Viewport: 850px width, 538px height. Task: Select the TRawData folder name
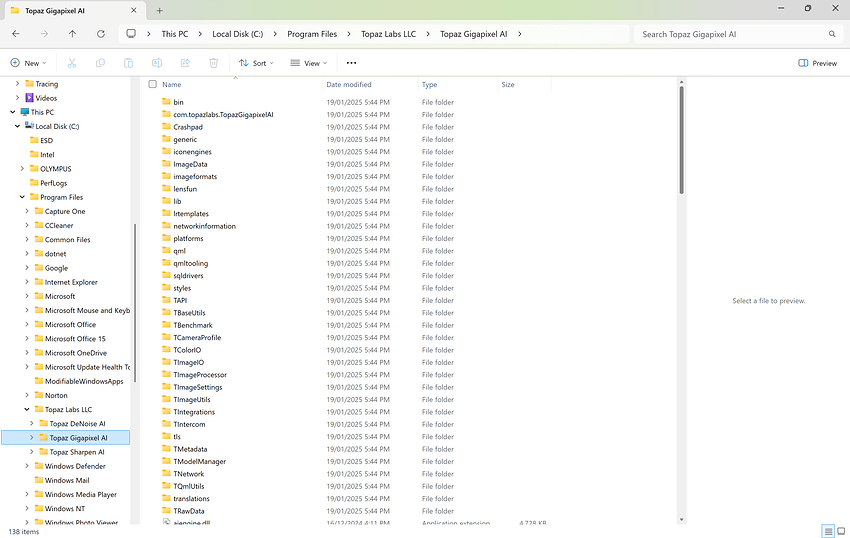tap(189, 510)
